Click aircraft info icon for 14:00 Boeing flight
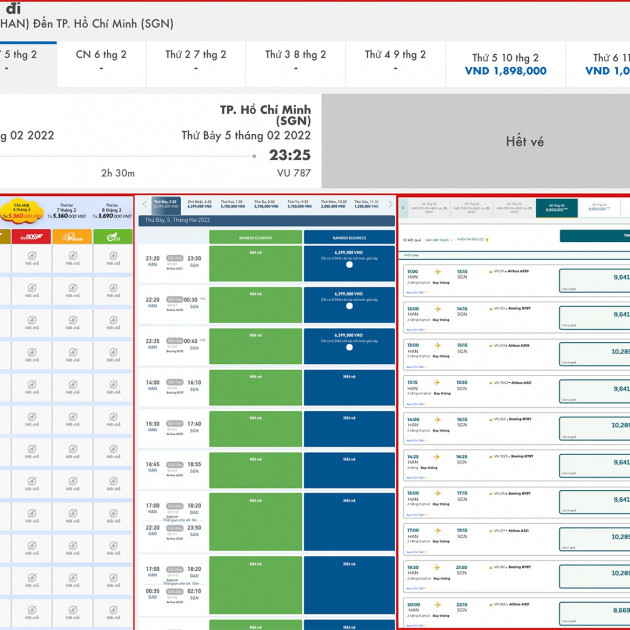The width and height of the screenshot is (630, 630). (x=491, y=419)
